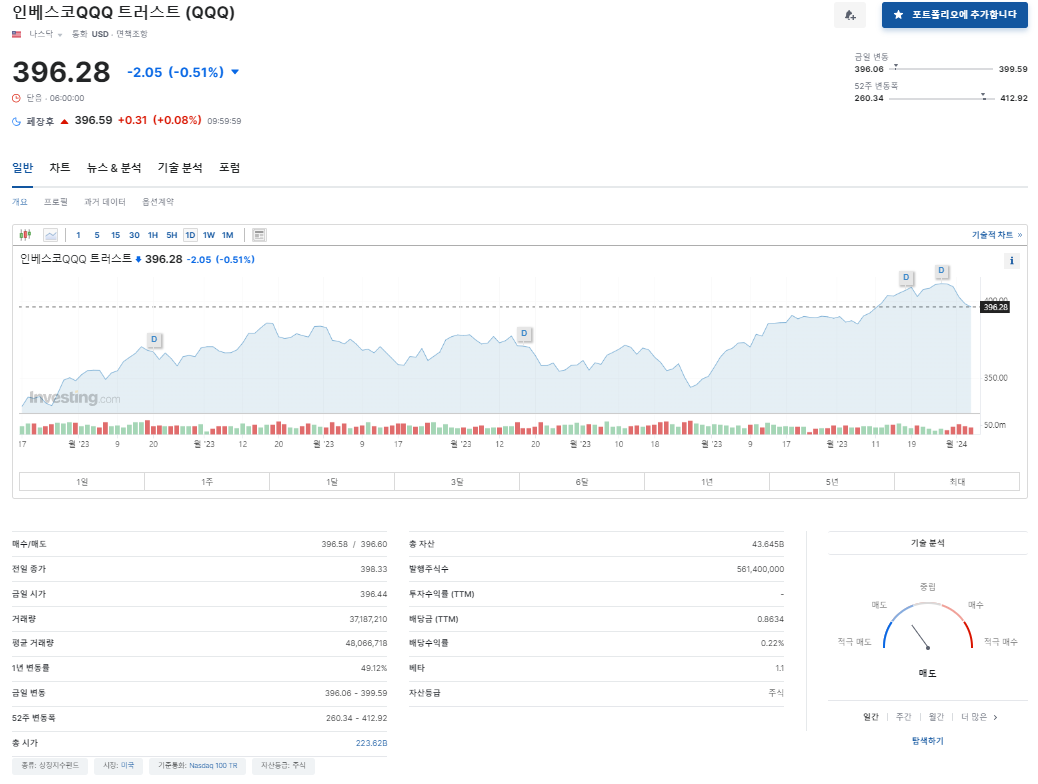Click the chart info 'i' icon

tap(1012, 261)
